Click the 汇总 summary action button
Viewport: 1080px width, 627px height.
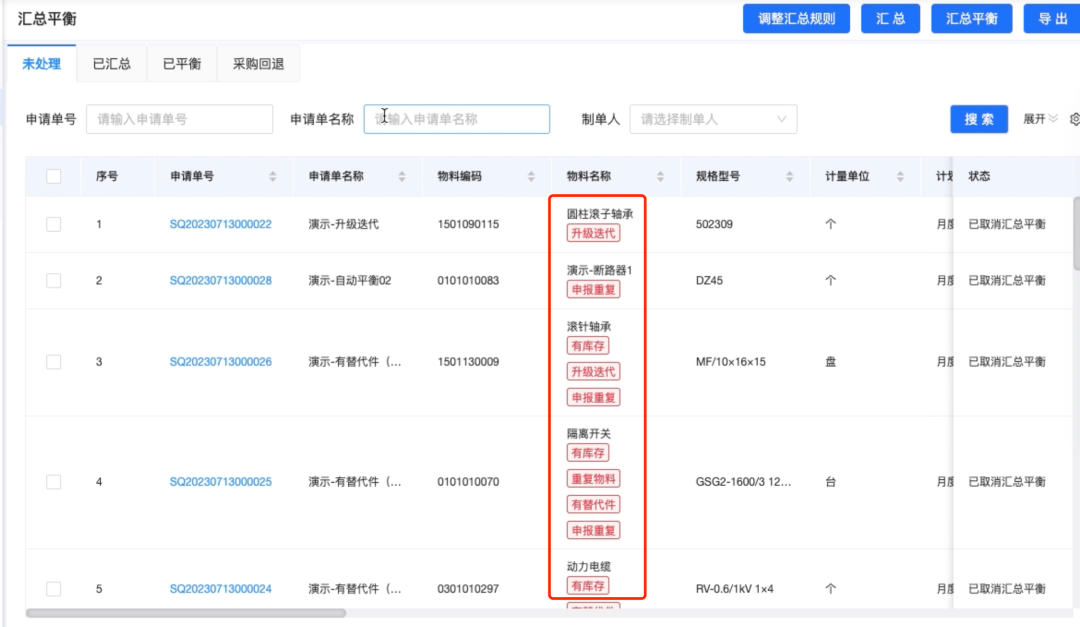[890, 18]
